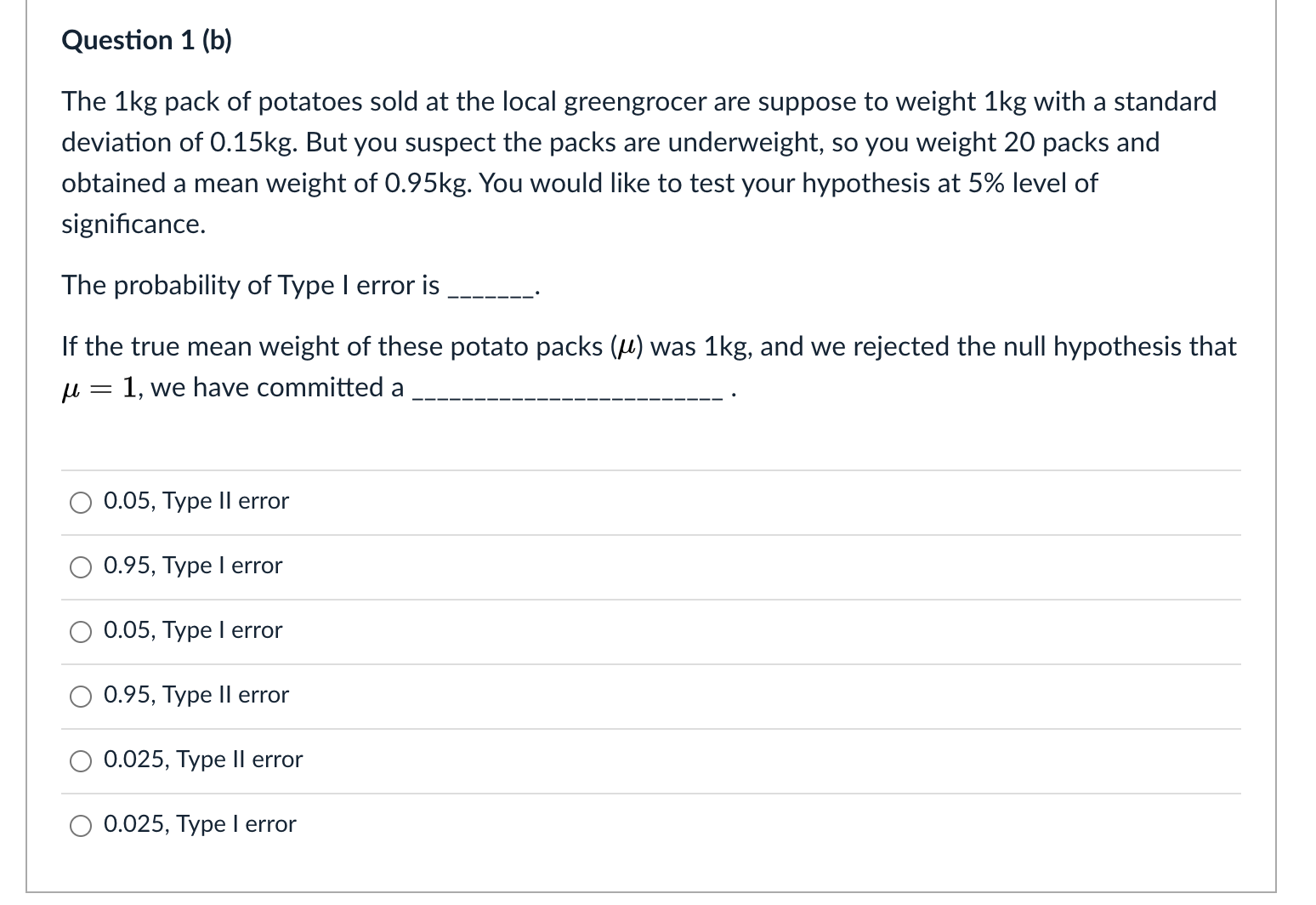Click the word "significance" in the question
Image resolution: width=1316 pixels, height=905 pixels.
point(129,224)
